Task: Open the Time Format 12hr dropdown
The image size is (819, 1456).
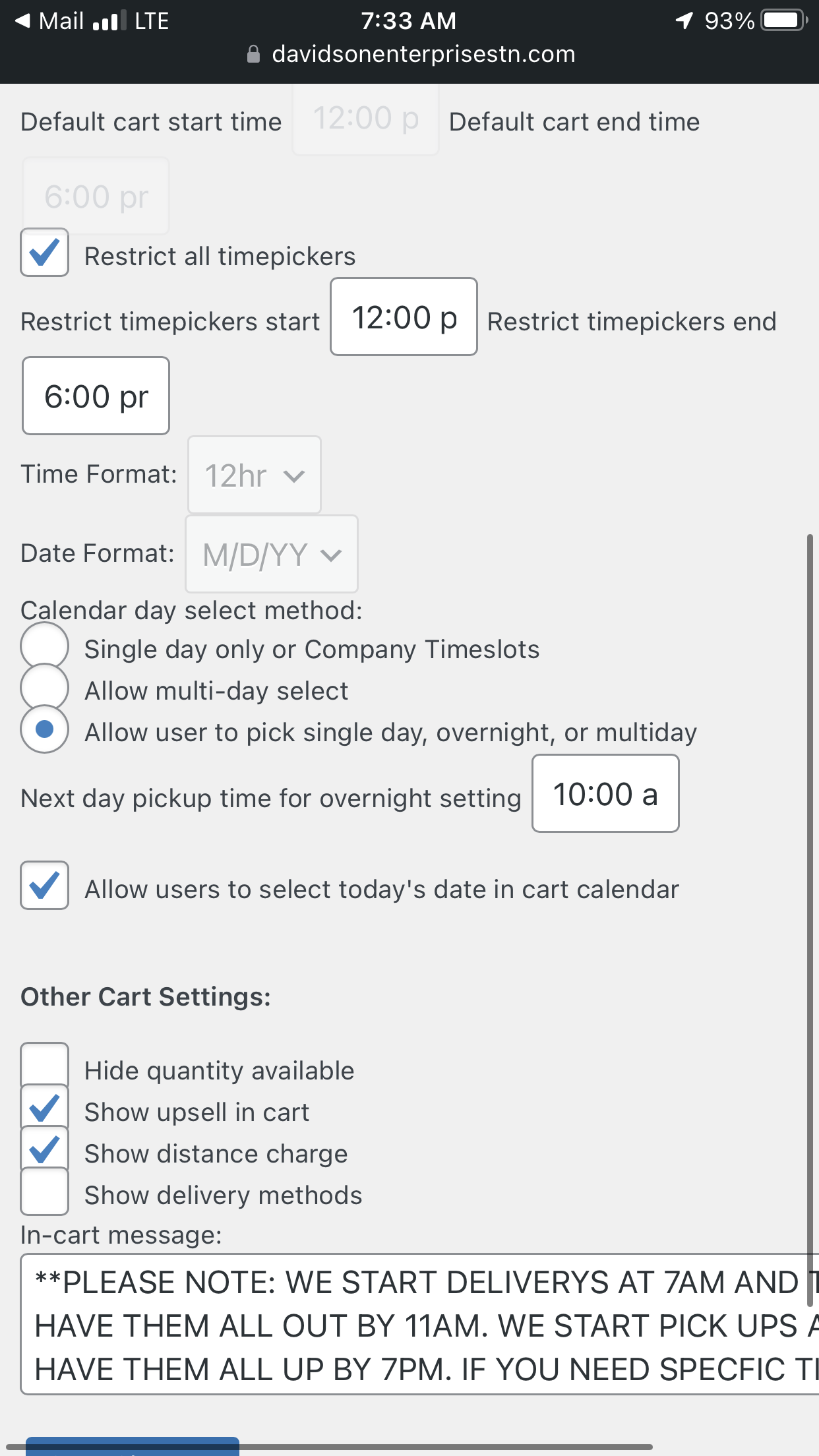Action: pos(255,475)
